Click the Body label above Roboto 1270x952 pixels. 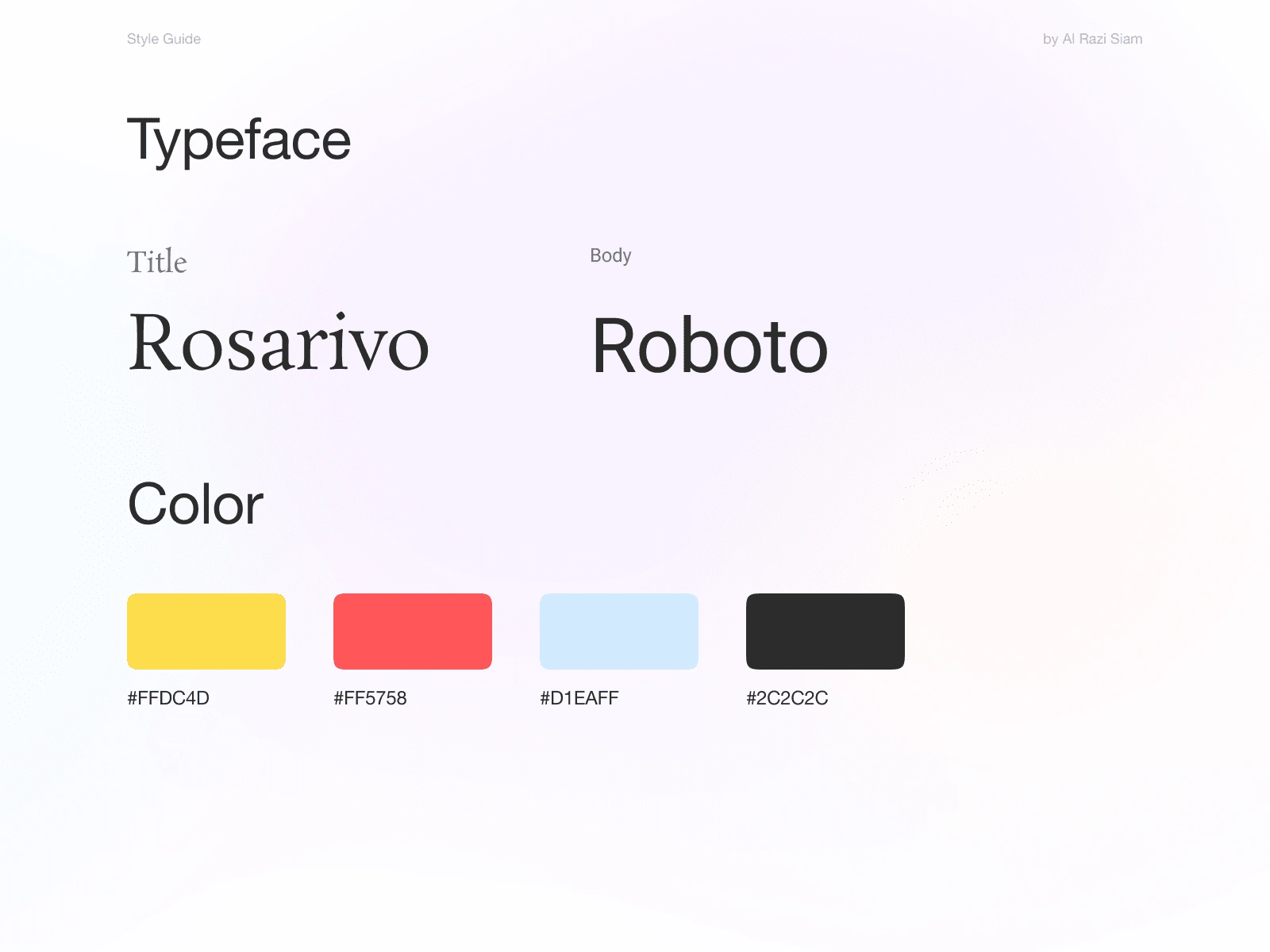point(610,255)
